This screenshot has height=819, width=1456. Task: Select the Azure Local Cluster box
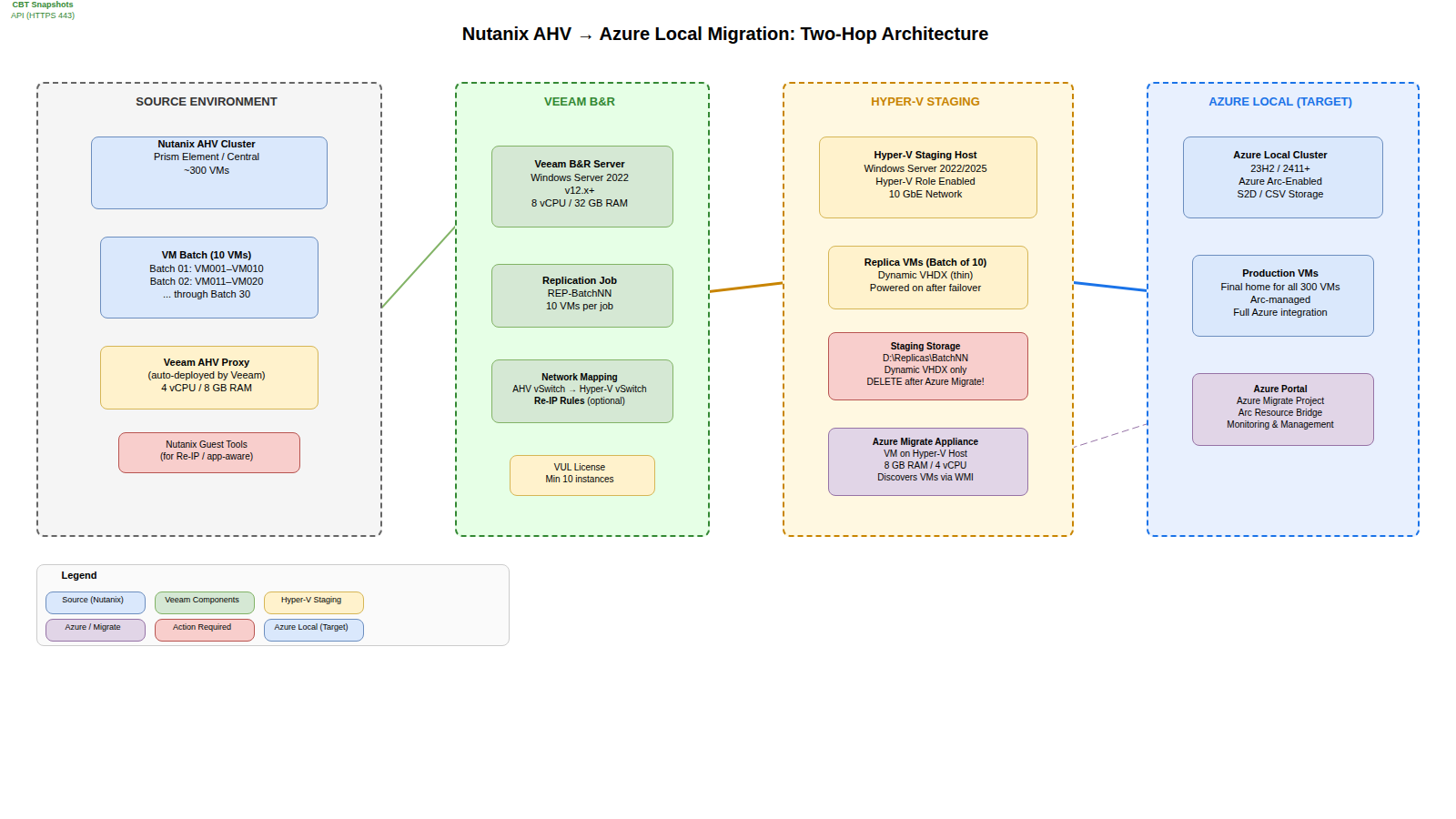click(1283, 177)
